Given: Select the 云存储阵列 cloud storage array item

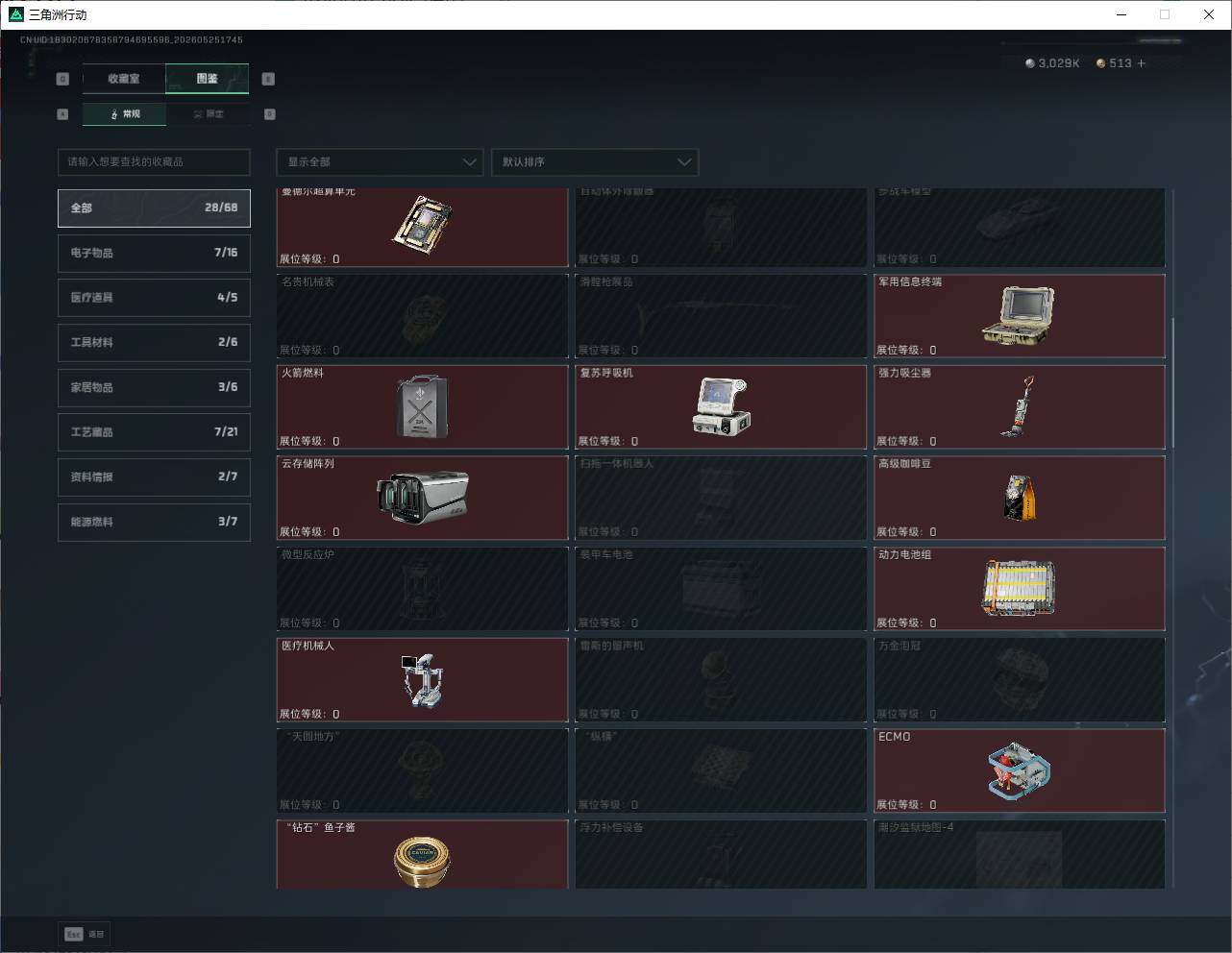Looking at the screenshot, I should pos(423,498).
